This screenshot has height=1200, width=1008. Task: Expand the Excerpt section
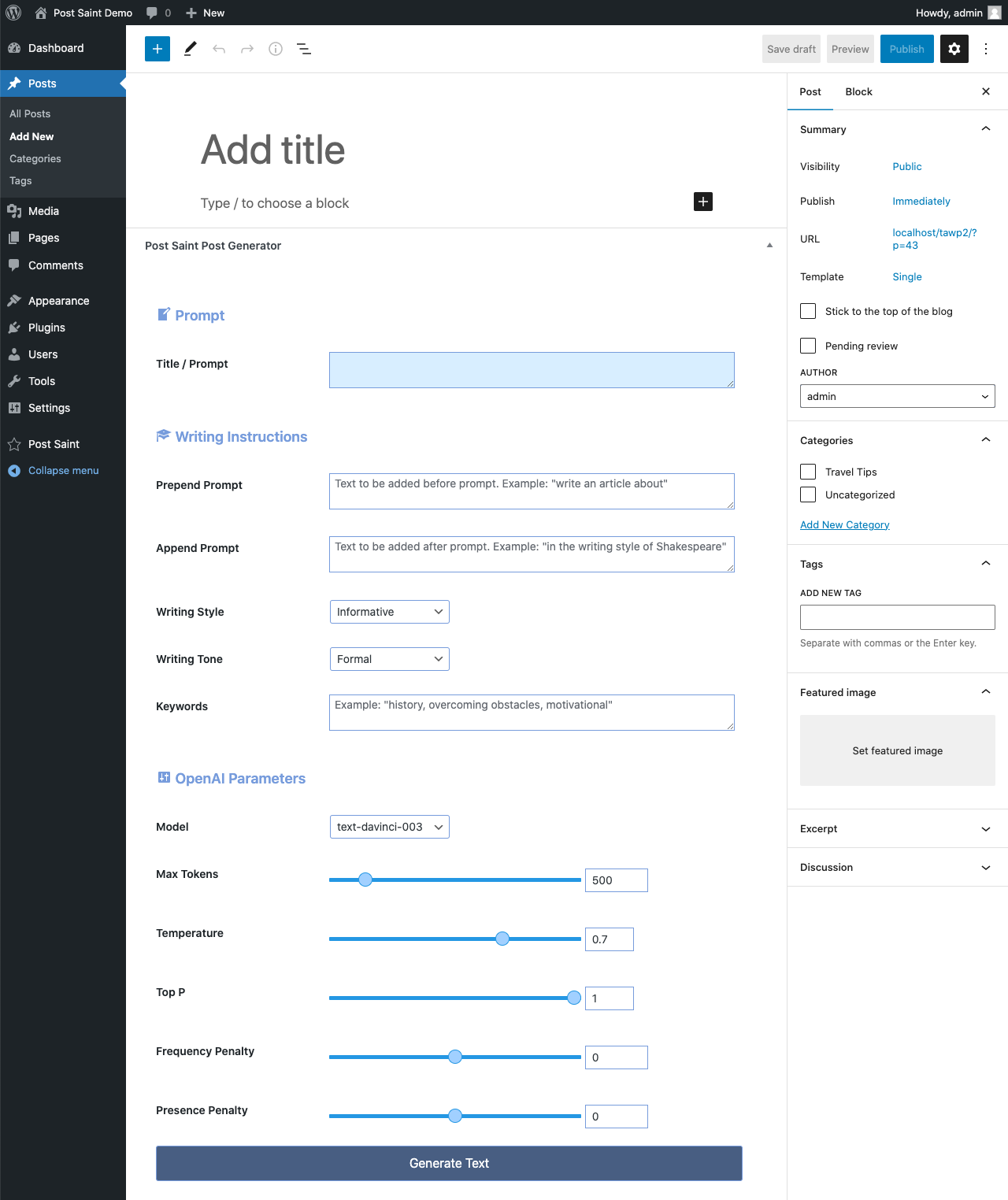click(x=898, y=828)
